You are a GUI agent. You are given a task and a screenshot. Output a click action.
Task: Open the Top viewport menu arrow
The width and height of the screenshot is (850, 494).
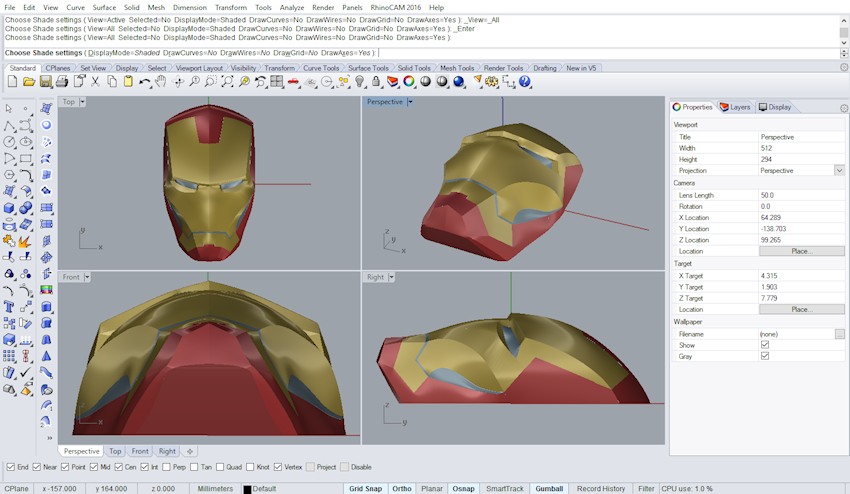tap(82, 101)
